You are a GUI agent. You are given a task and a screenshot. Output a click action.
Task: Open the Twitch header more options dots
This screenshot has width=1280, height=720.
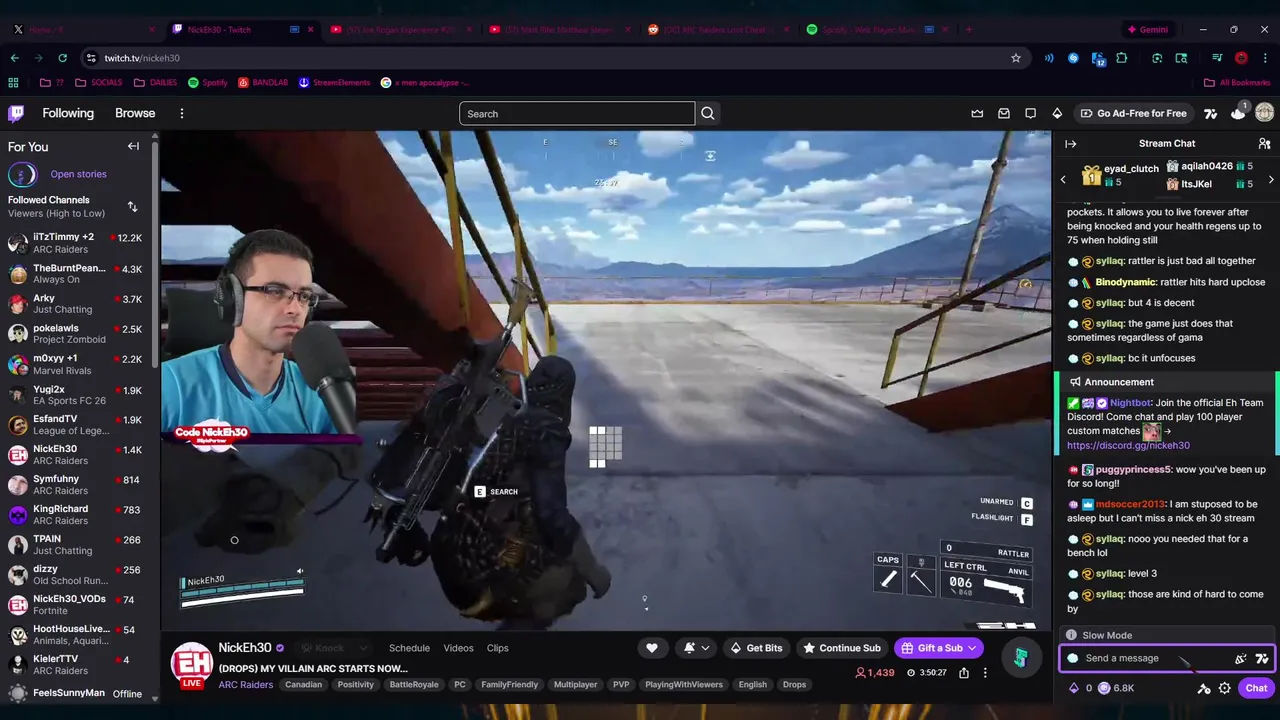[x=181, y=113]
